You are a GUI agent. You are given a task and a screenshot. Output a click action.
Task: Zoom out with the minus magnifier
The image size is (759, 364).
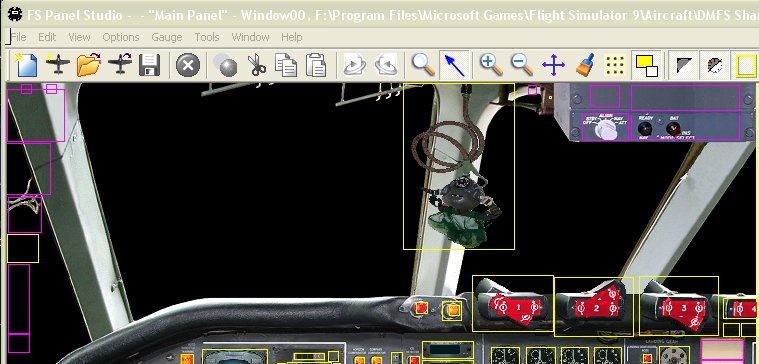pyautogui.click(x=522, y=65)
